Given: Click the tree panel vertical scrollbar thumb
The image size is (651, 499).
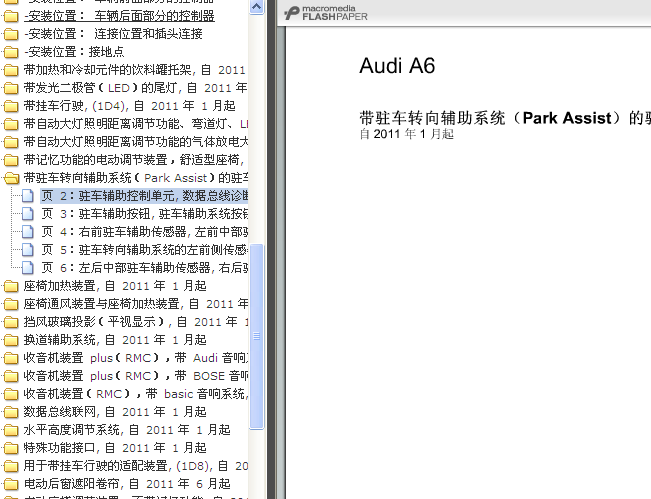Looking at the screenshot, I should pos(257,336).
